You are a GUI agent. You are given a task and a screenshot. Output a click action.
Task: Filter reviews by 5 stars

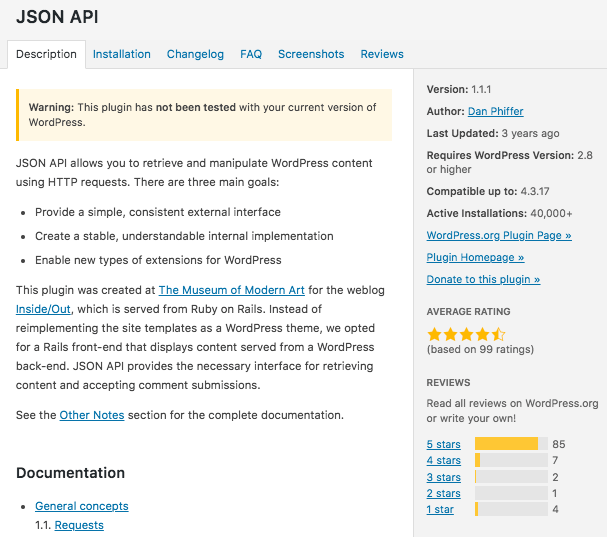tap(443, 443)
